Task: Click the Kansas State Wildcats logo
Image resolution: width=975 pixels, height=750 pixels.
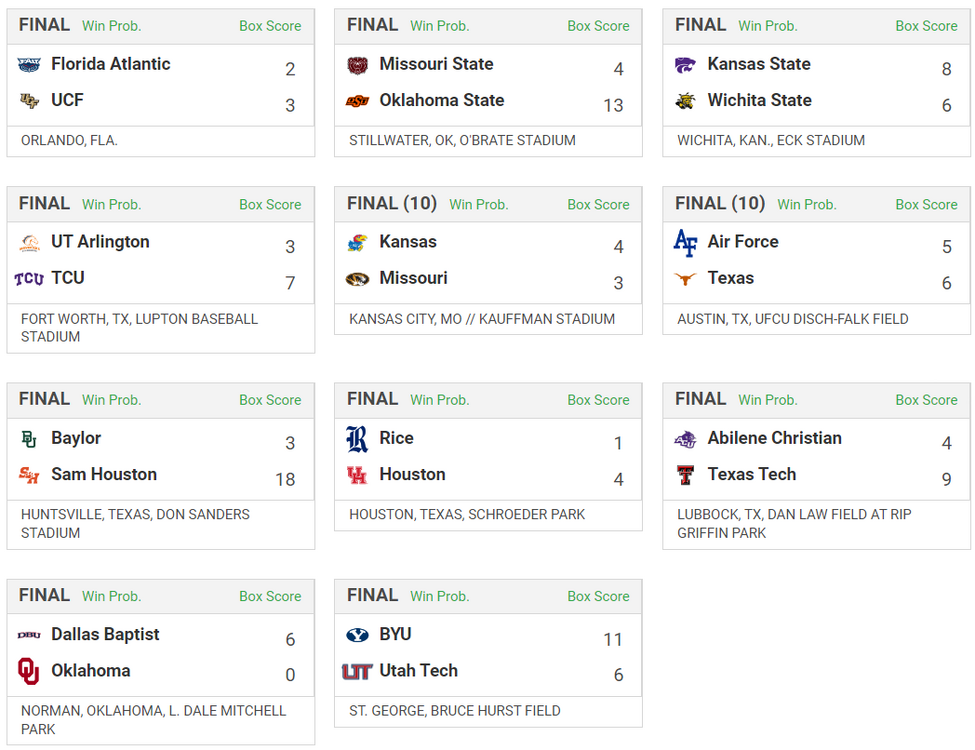Action: pos(685,65)
